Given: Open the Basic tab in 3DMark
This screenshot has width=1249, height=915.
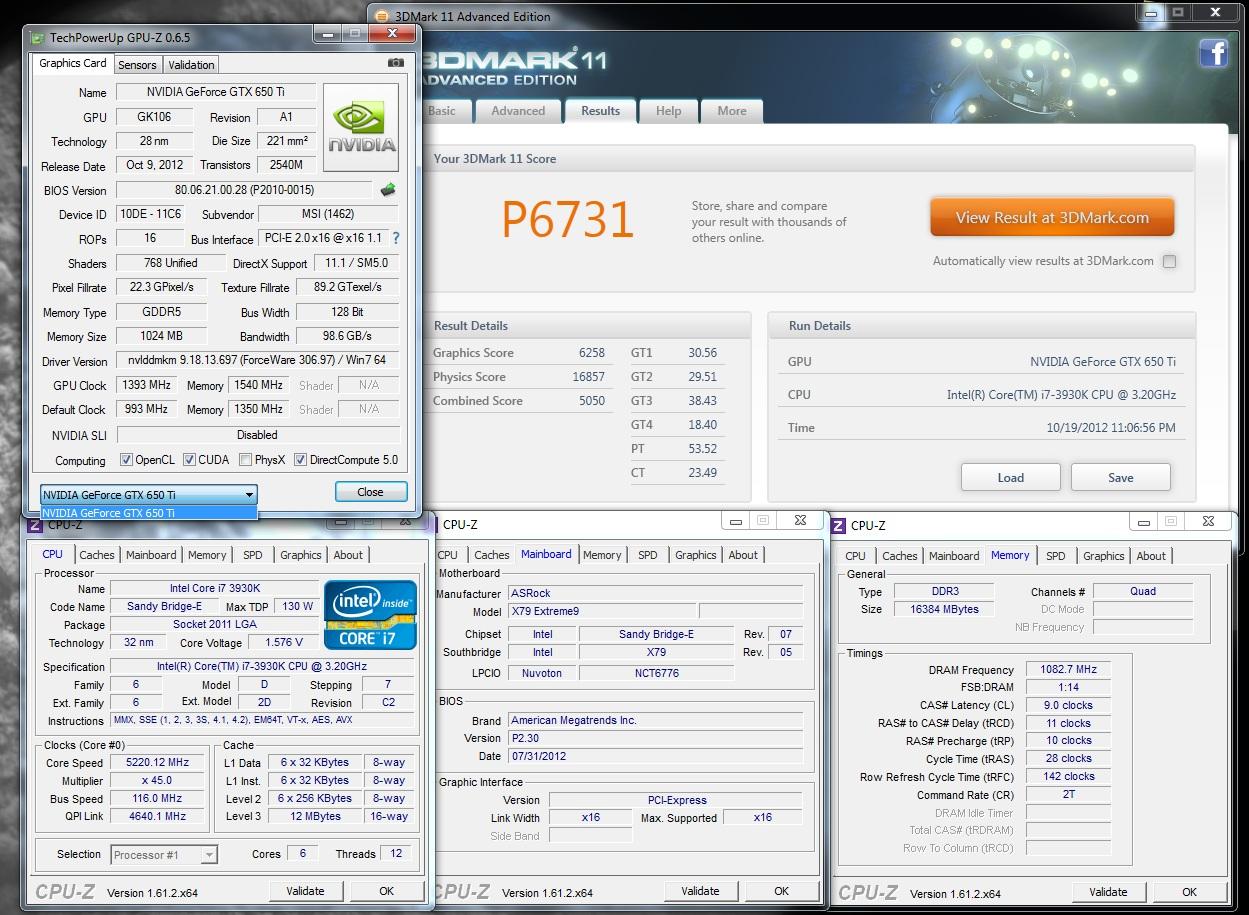Looking at the screenshot, I should coord(442,111).
